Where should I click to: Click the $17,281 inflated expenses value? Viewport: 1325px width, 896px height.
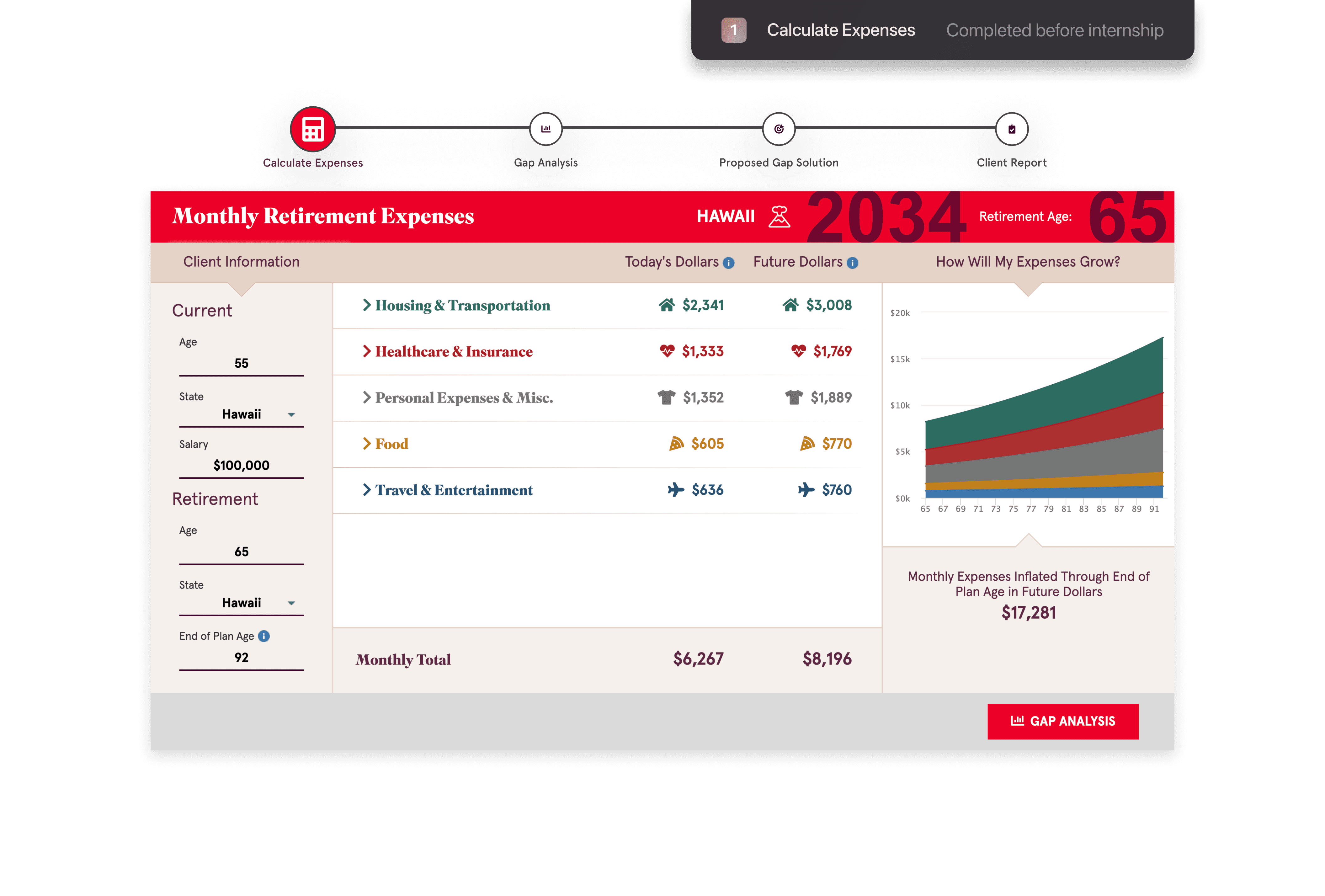pyautogui.click(x=1029, y=612)
